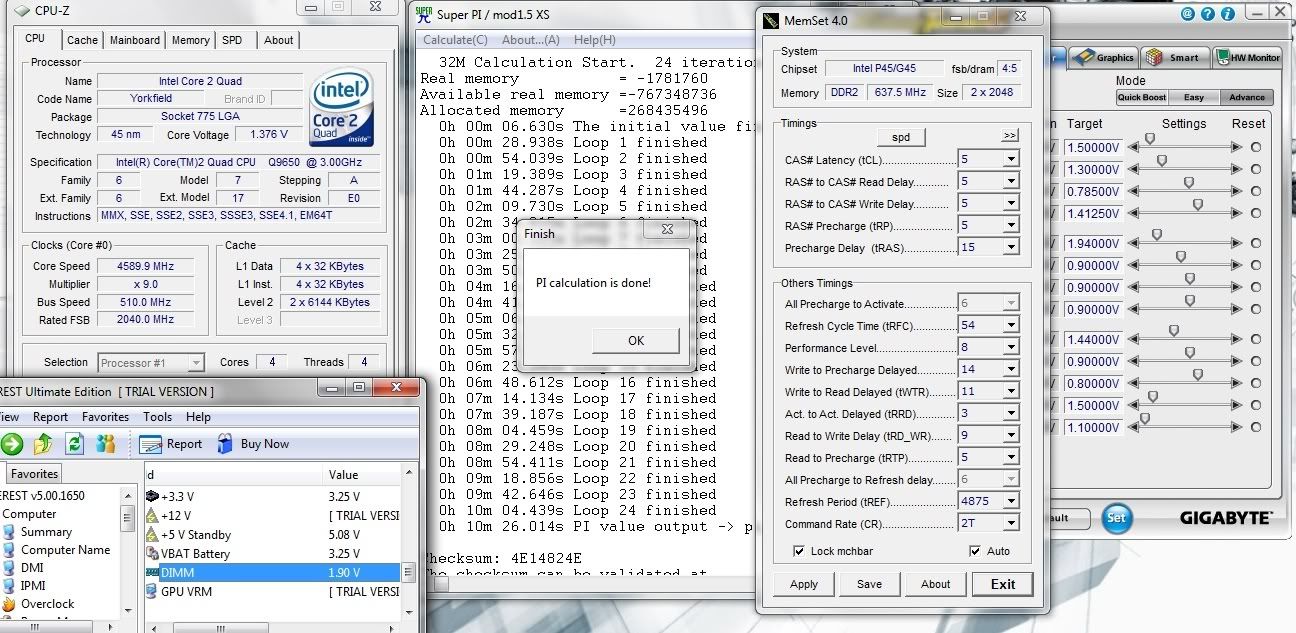Select Overclock in the Everest tree
1296x633 pixels.
click(47, 604)
